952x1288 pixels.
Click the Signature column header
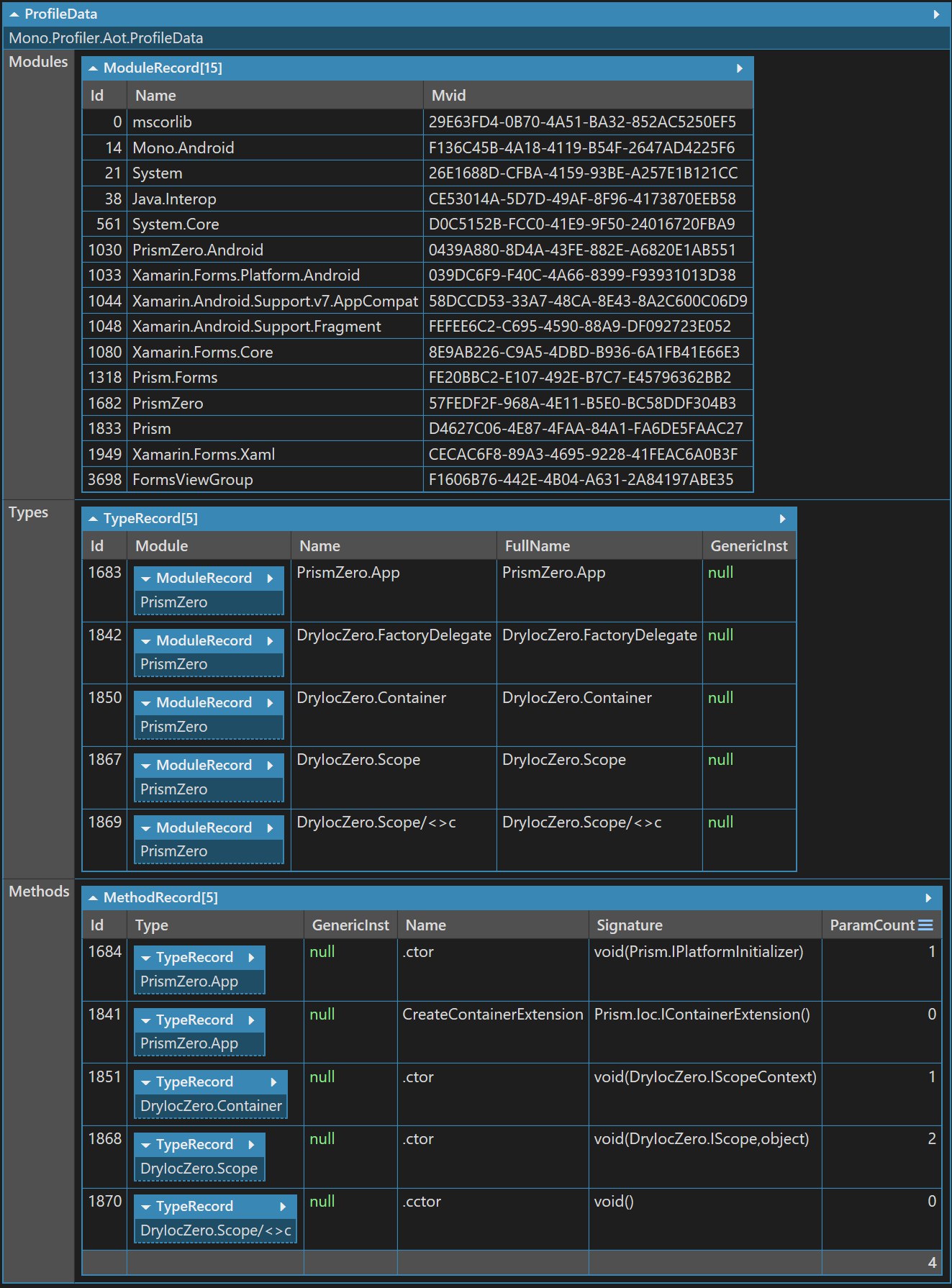pyautogui.click(x=705, y=925)
